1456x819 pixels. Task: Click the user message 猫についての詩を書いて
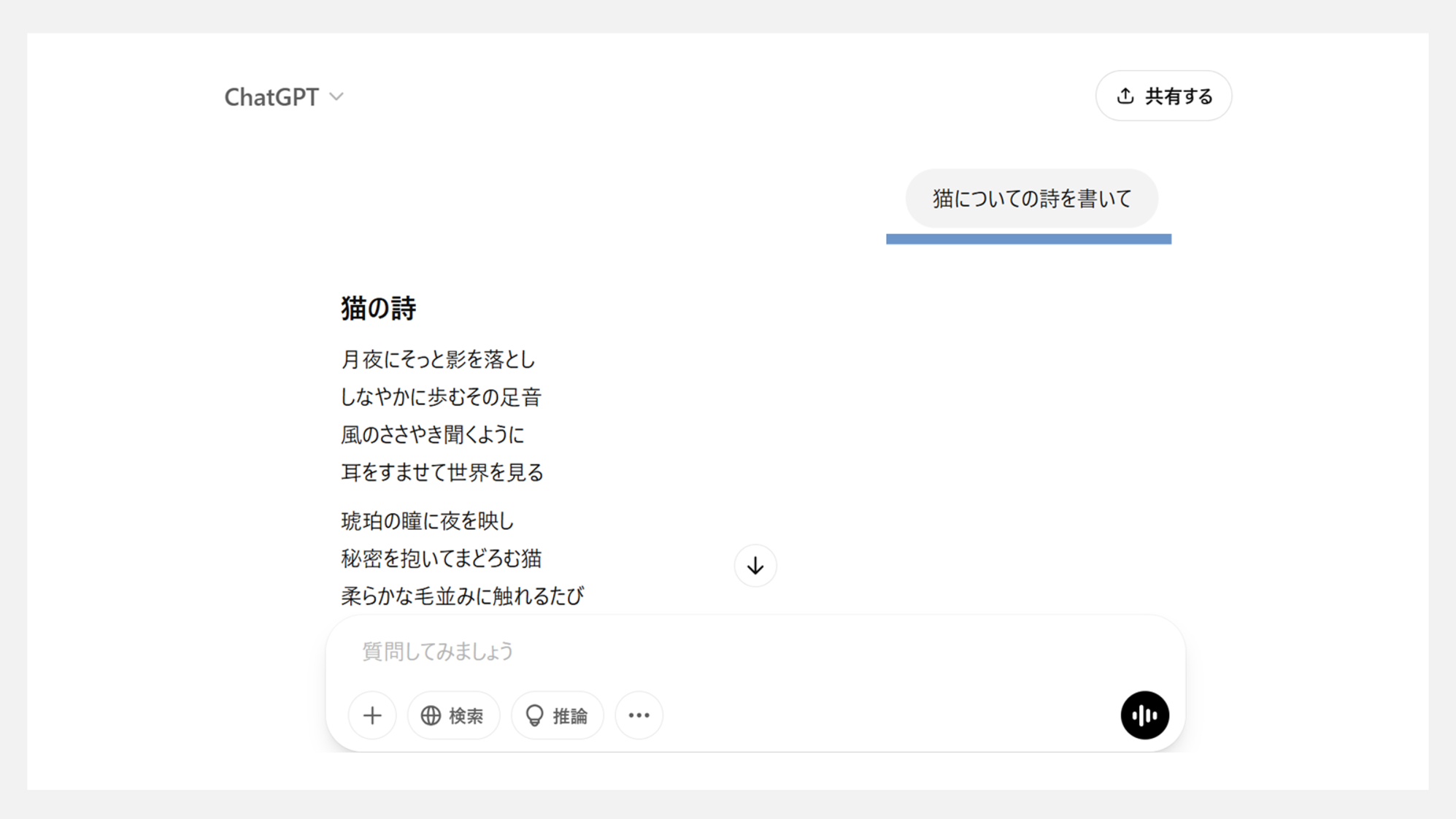pyautogui.click(x=1031, y=199)
